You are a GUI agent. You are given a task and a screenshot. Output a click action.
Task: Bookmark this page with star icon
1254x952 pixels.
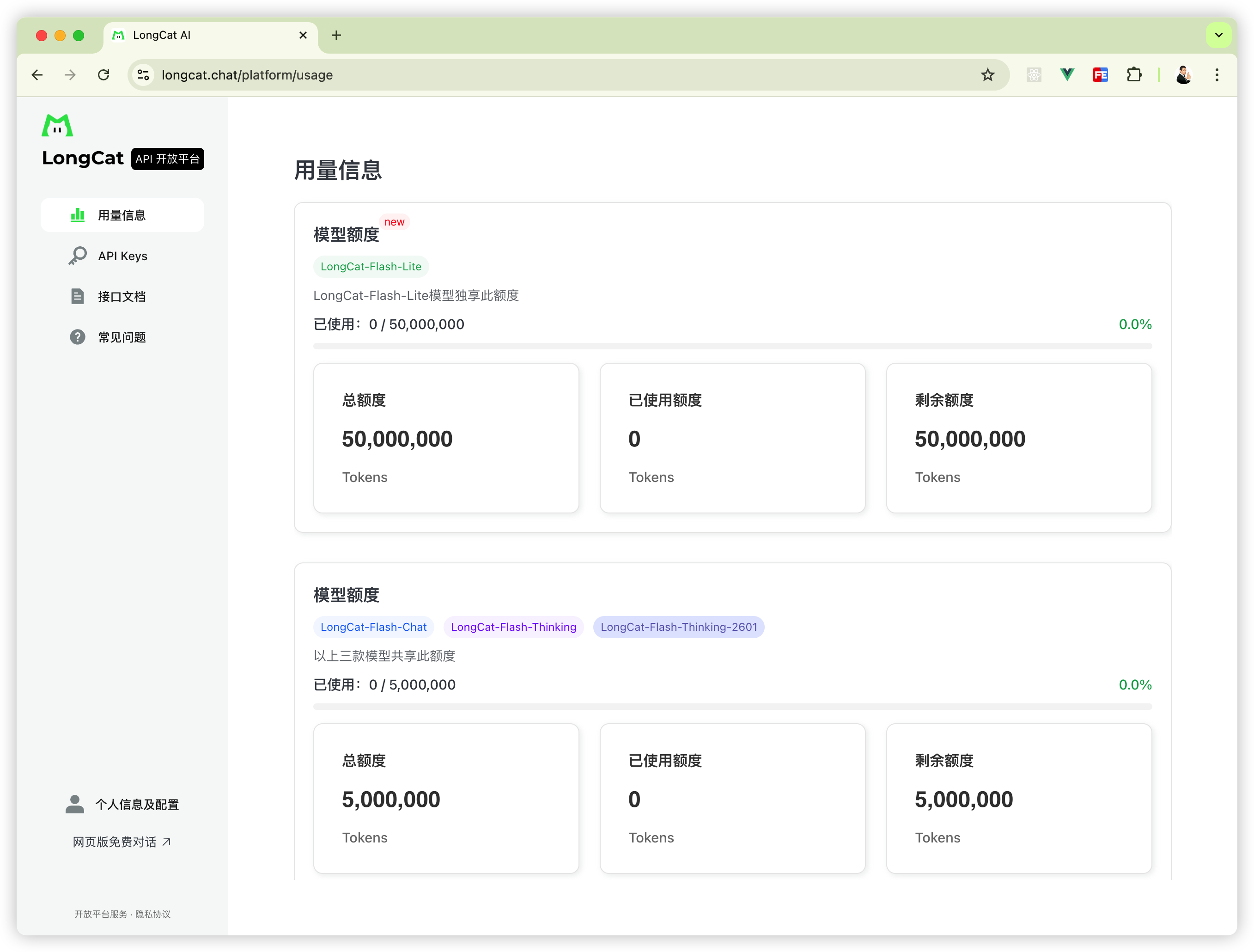pyautogui.click(x=987, y=75)
